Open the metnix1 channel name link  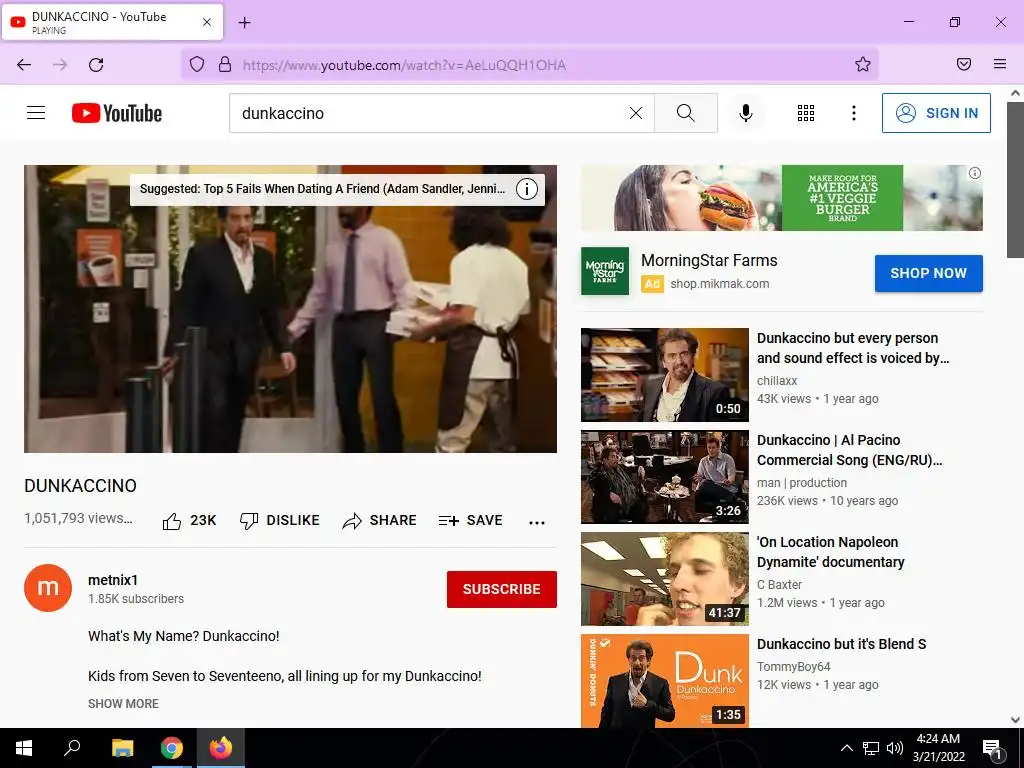click(x=113, y=580)
